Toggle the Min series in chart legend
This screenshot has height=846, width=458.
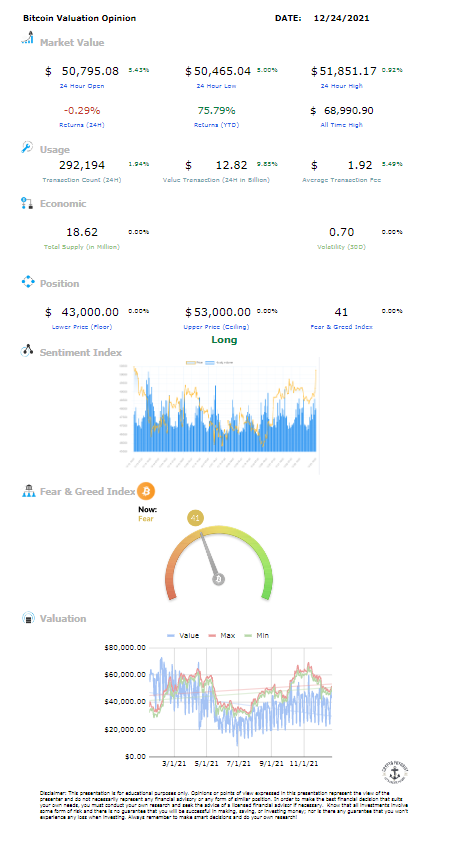point(257,636)
